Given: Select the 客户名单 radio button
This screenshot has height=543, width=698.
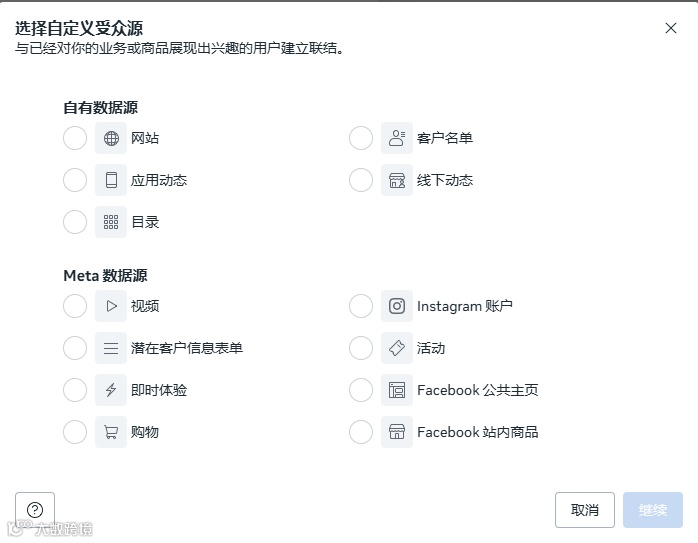Looking at the screenshot, I should 361,138.
